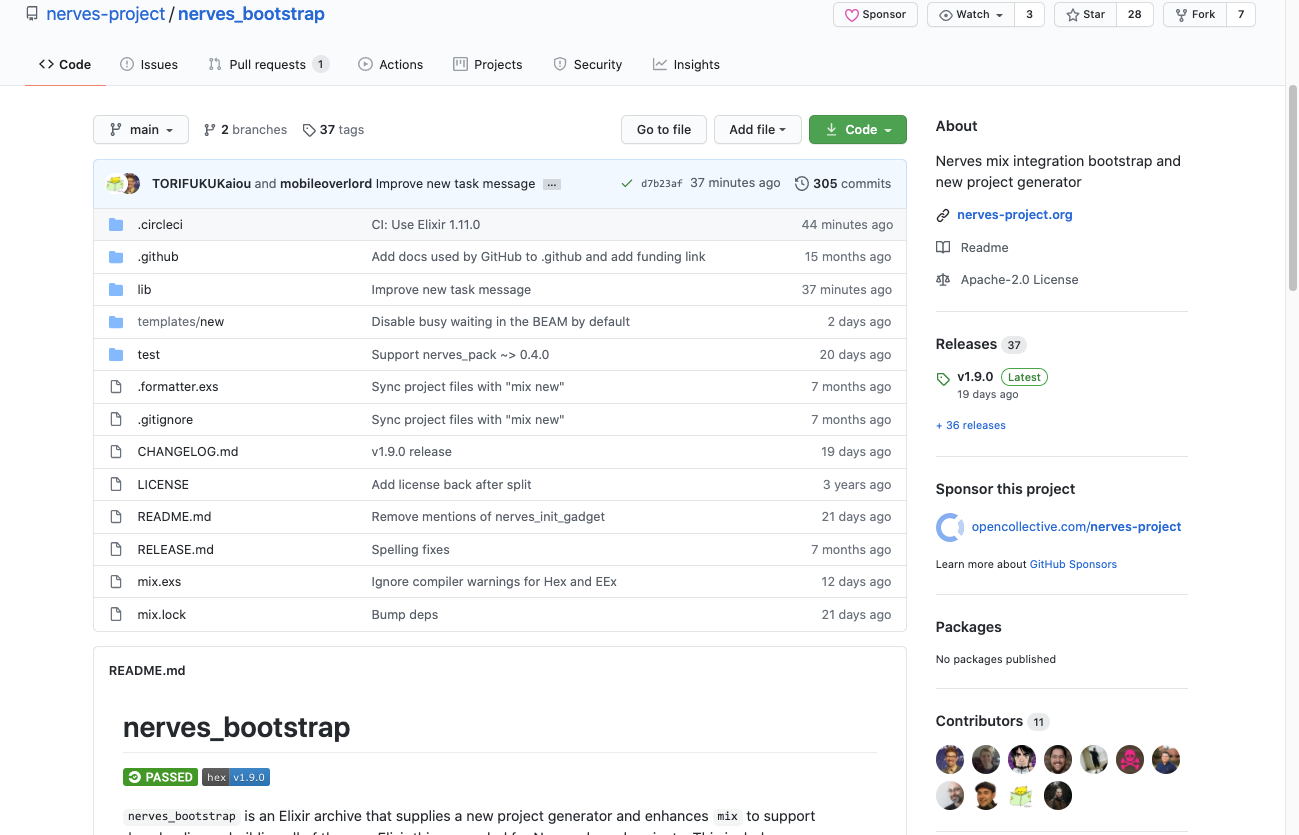Open opencollective.com/nerves-project link
1299x835 pixels.
(x=1076, y=527)
